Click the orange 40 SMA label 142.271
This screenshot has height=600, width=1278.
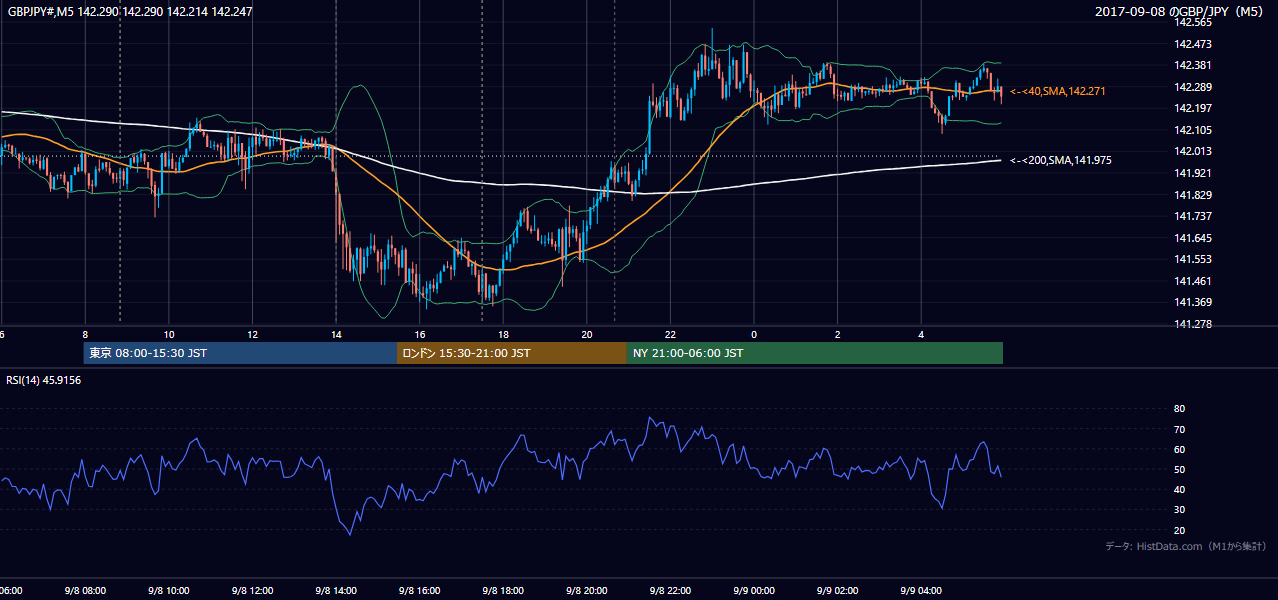1059,91
